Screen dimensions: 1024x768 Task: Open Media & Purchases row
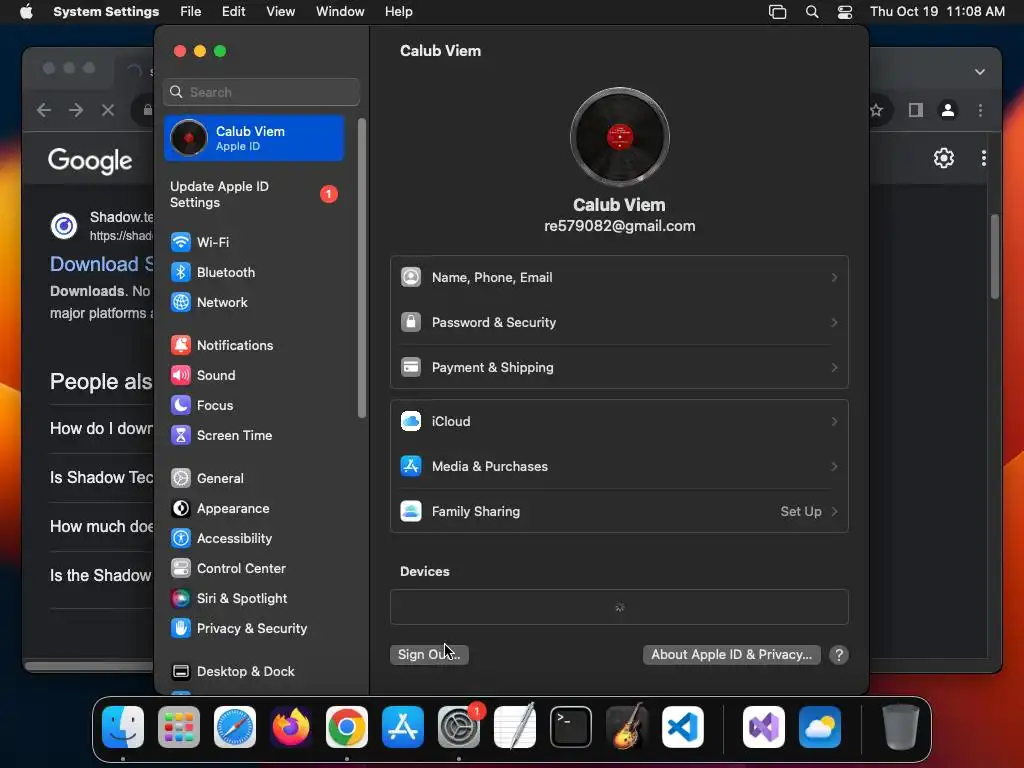620,467
